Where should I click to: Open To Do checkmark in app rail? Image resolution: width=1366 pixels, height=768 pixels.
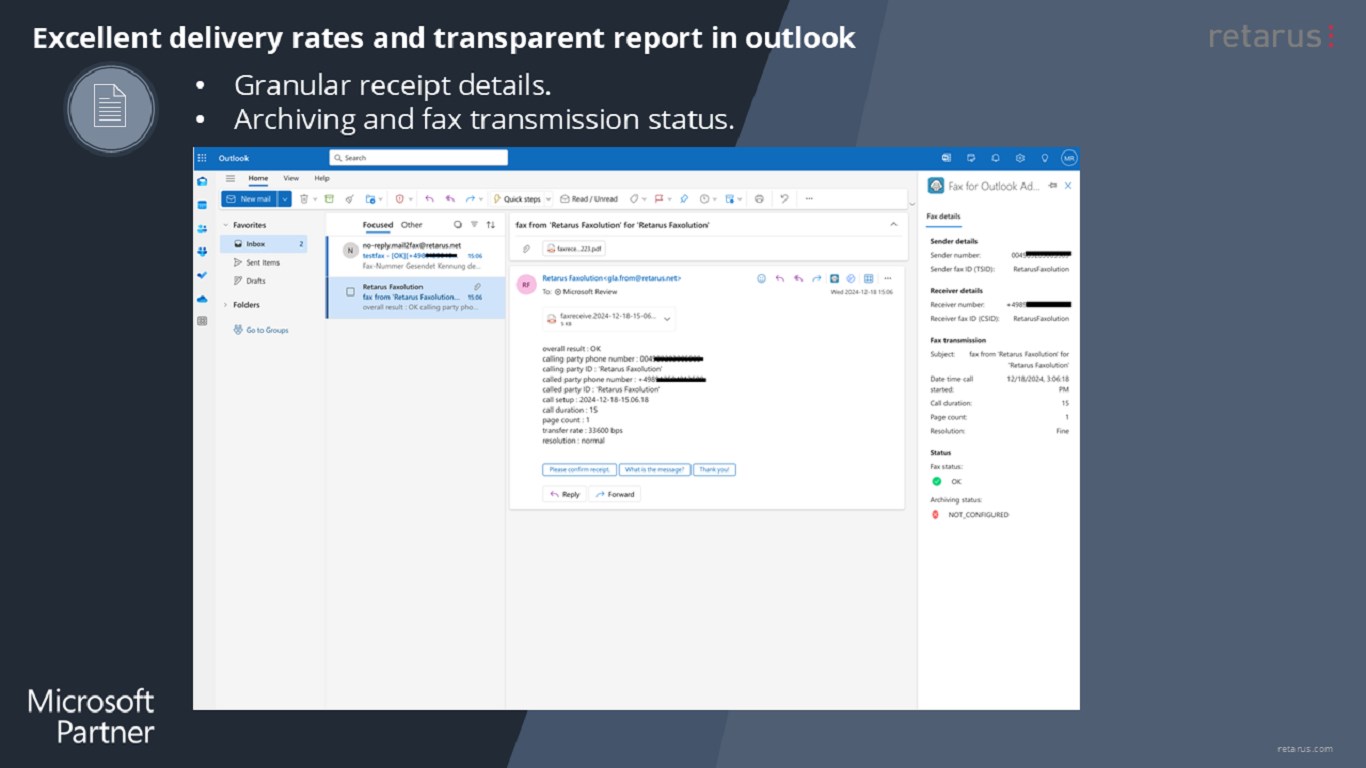pyautogui.click(x=202, y=275)
